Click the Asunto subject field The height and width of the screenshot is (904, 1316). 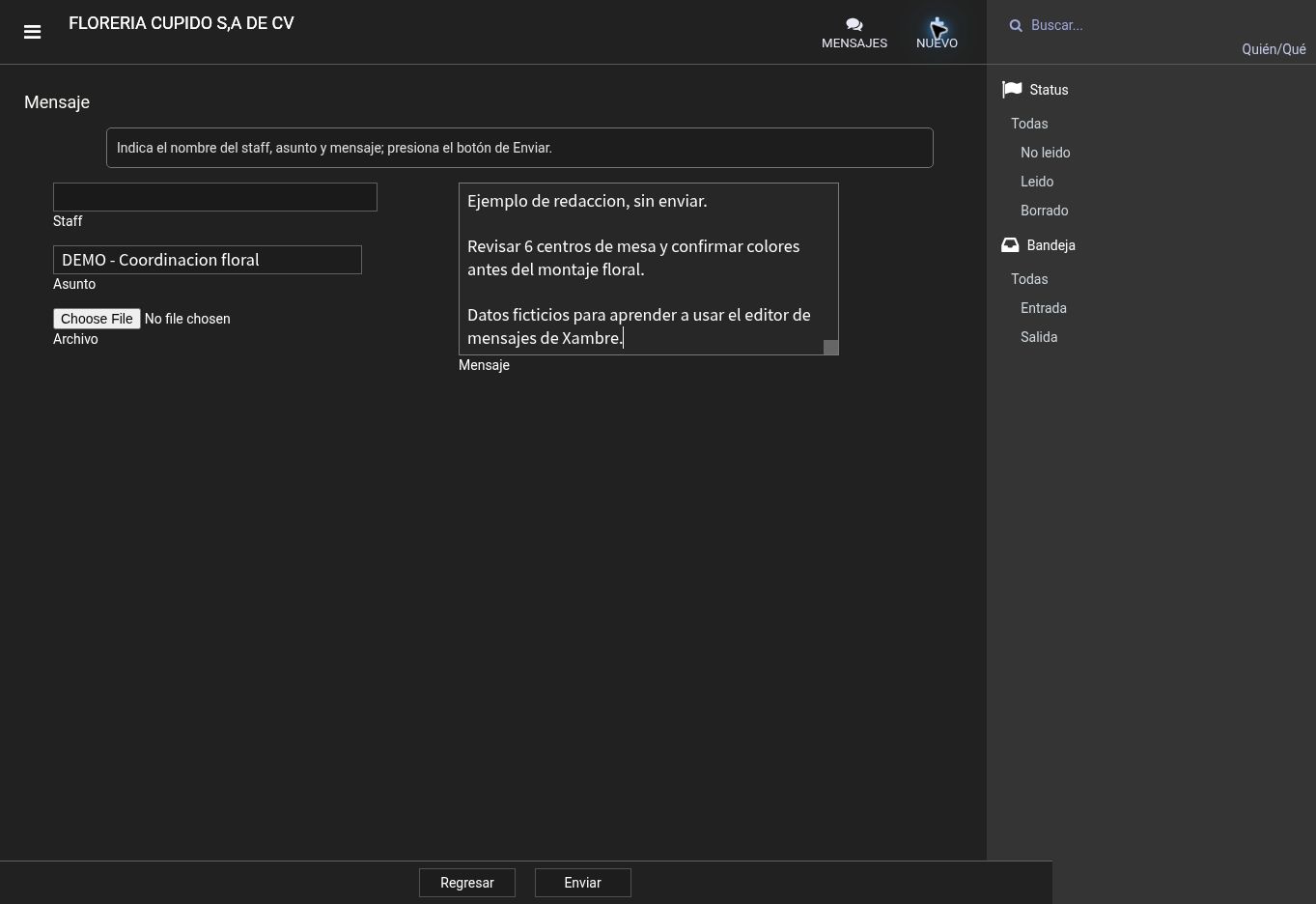[208, 260]
